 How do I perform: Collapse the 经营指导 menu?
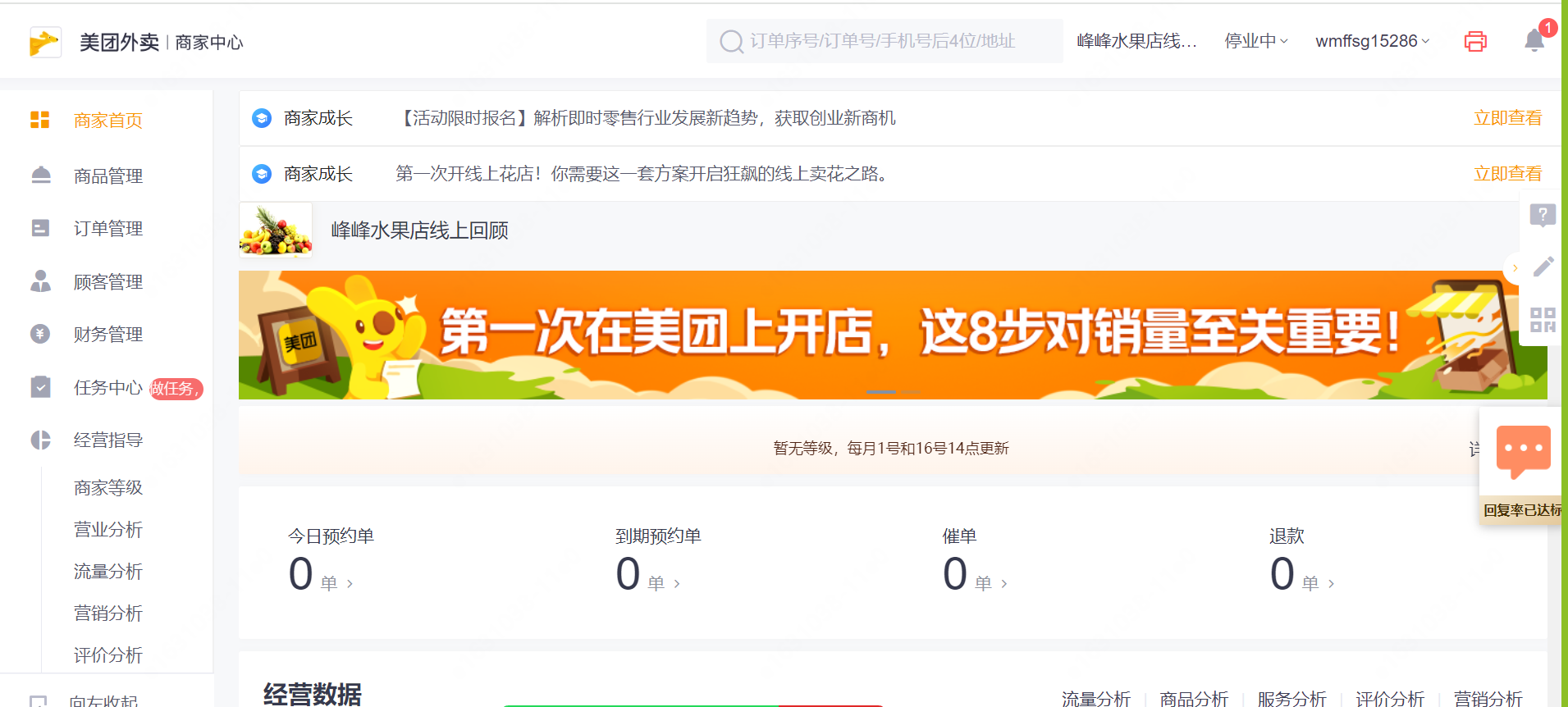coord(107,440)
